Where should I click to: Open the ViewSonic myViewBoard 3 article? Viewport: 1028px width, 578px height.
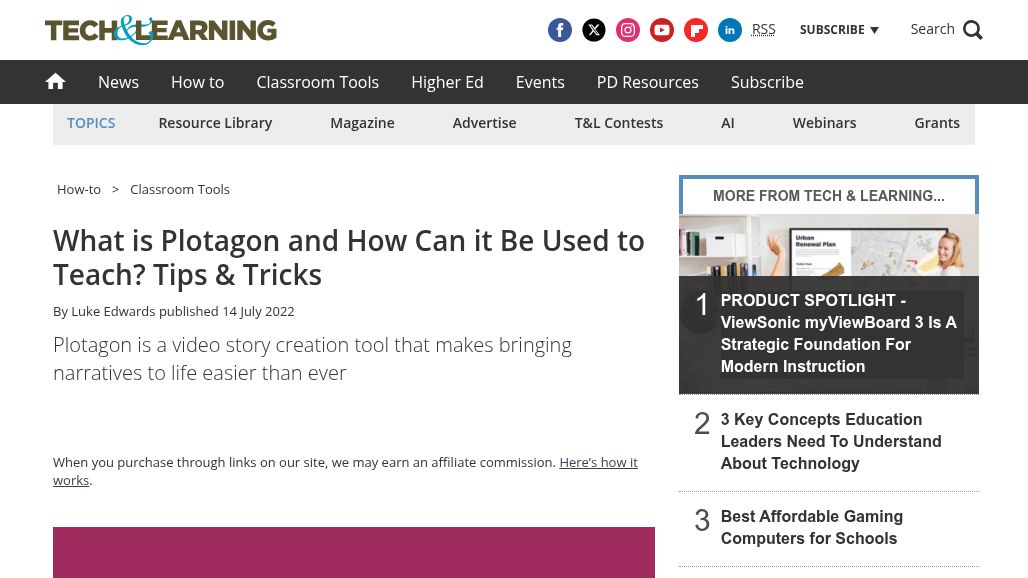pyautogui.click(x=839, y=333)
